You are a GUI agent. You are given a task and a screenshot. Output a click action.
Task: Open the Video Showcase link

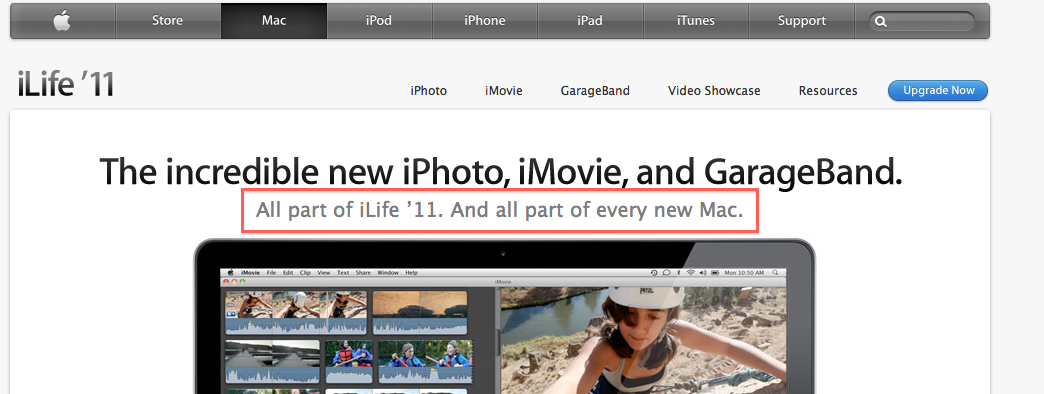714,91
